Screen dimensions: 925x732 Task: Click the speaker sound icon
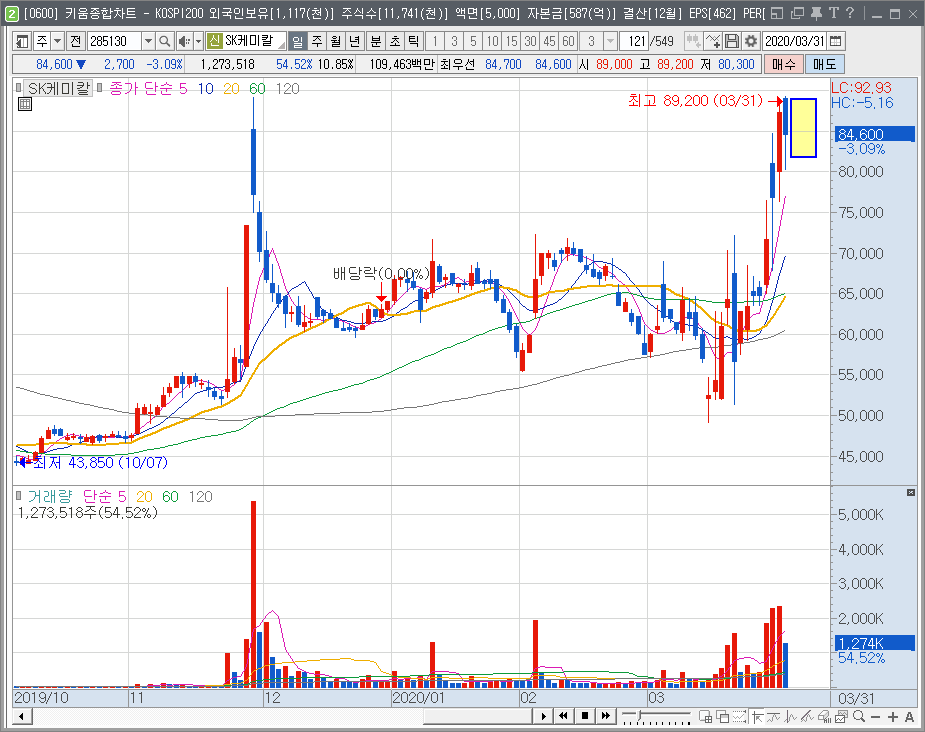click(x=184, y=41)
